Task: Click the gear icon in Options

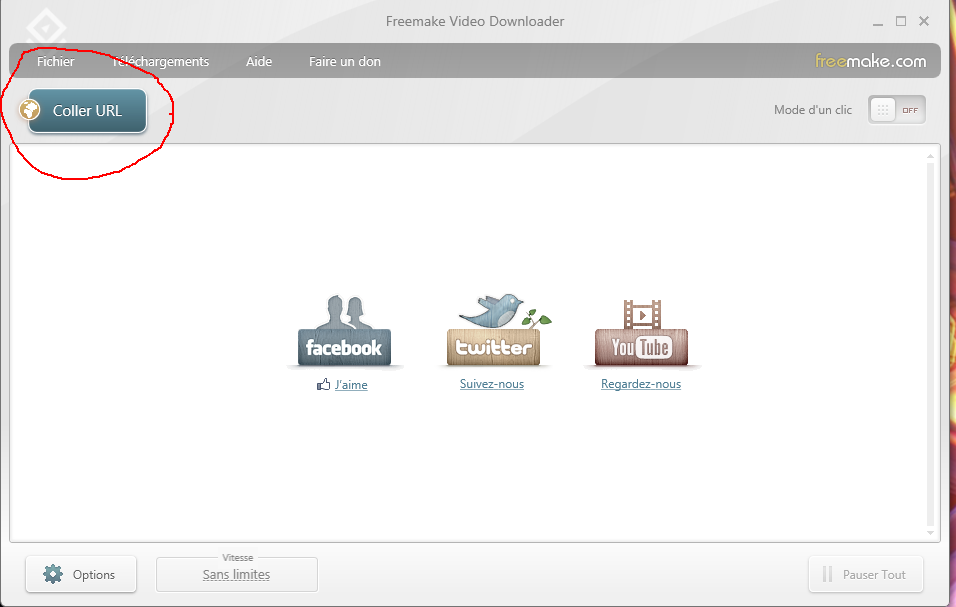Action: click(53, 574)
